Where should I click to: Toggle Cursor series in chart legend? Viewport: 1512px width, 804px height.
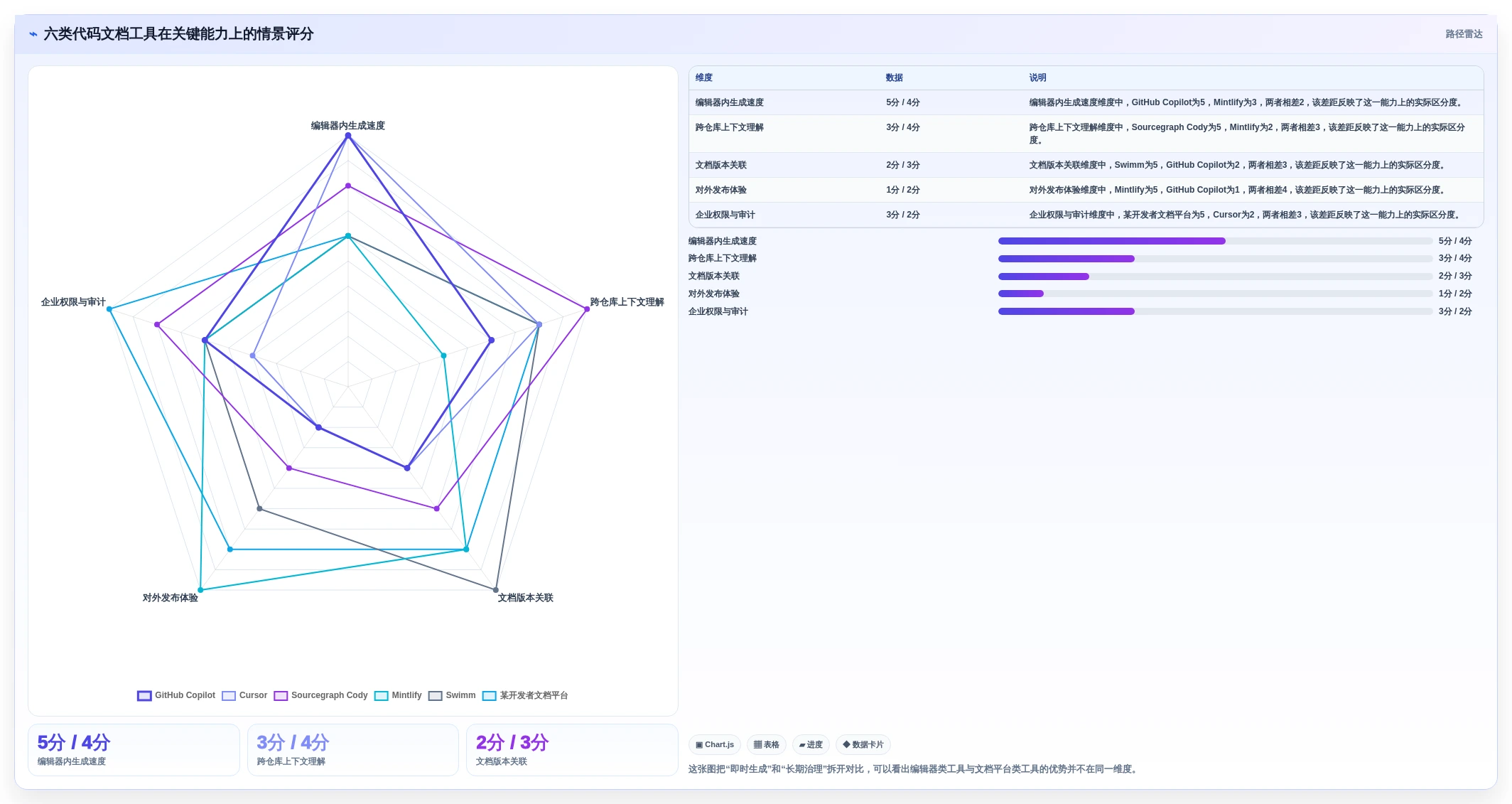tap(244, 695)
